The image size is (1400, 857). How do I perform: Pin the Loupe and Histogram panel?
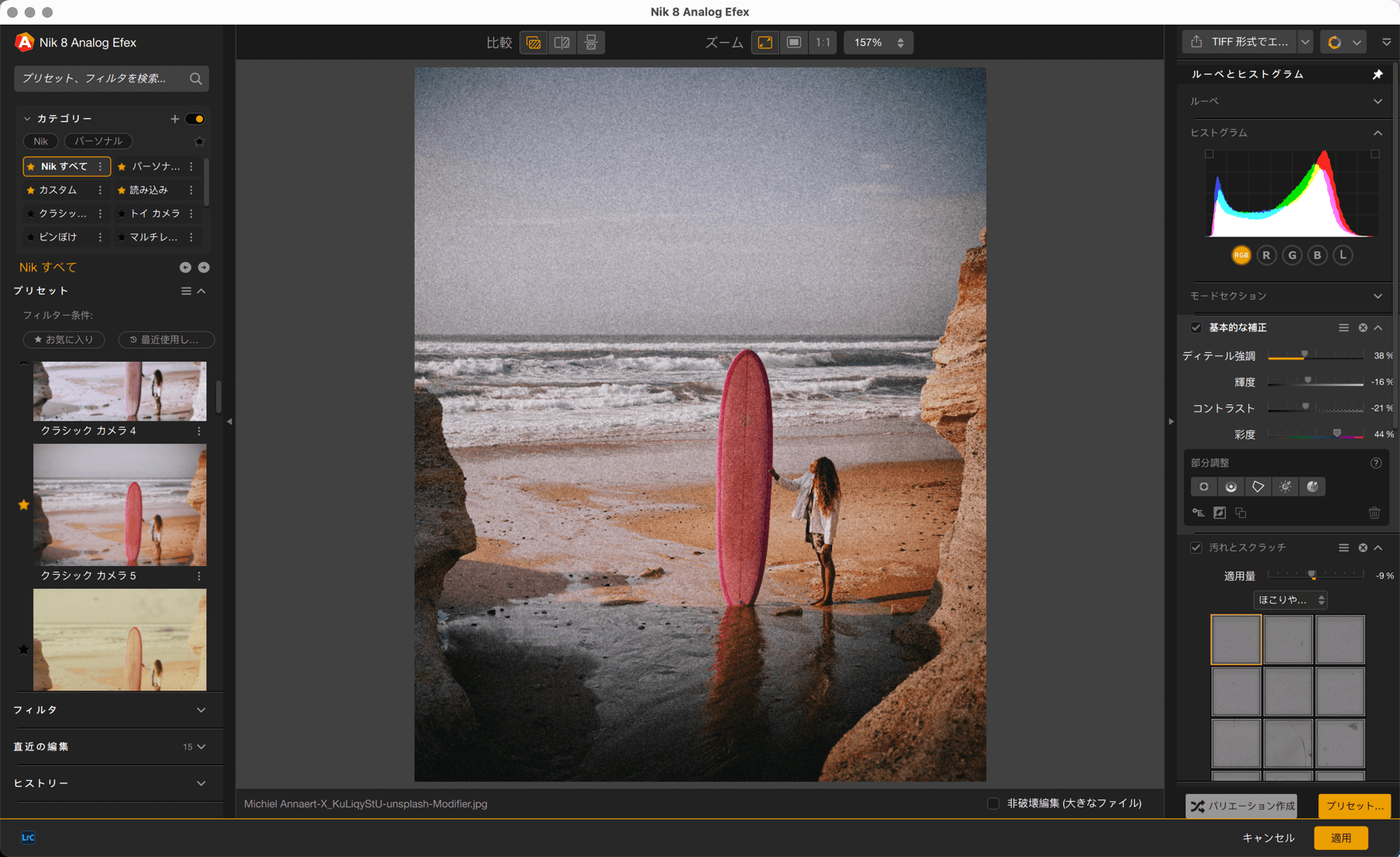pyautogui.click(x=1377, y=74)
